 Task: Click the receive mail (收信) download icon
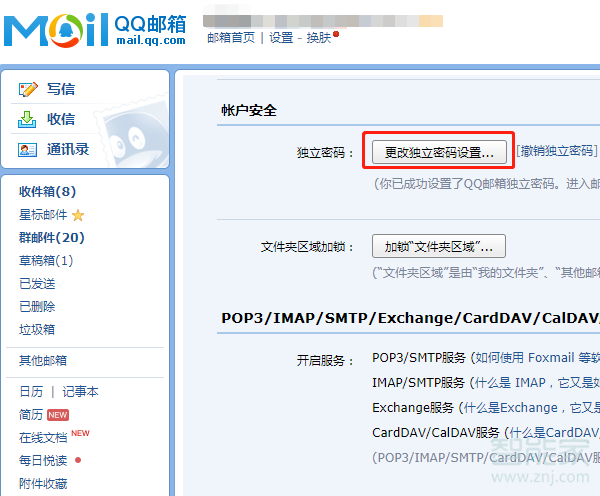click(28, 119)
